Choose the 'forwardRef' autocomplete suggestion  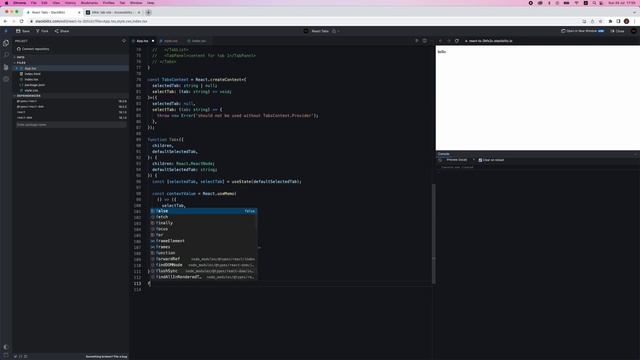(x=203, y=259)
